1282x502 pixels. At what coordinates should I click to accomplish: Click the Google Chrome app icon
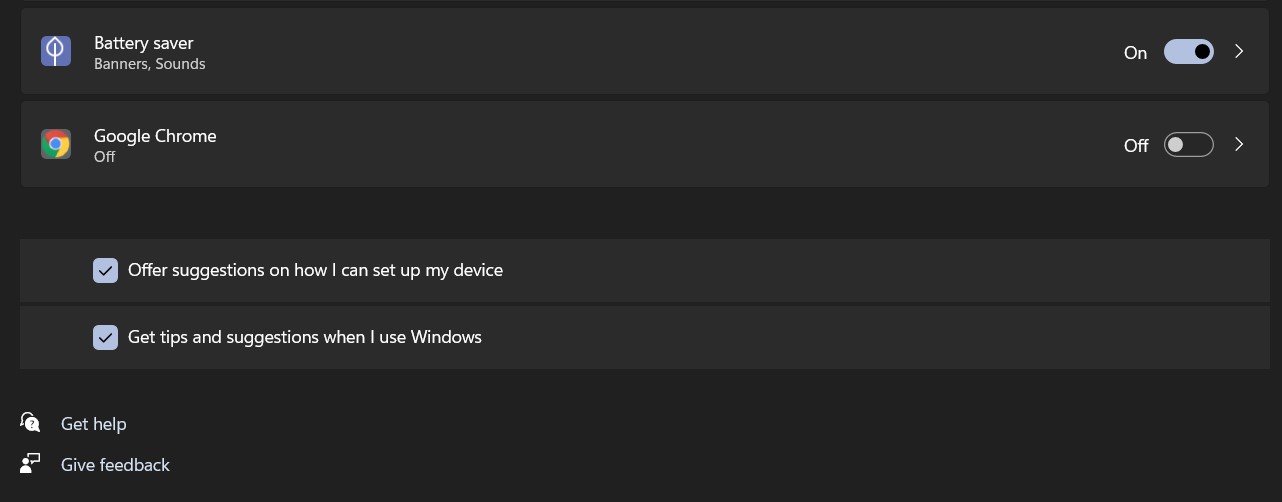[x=56, y=144]
